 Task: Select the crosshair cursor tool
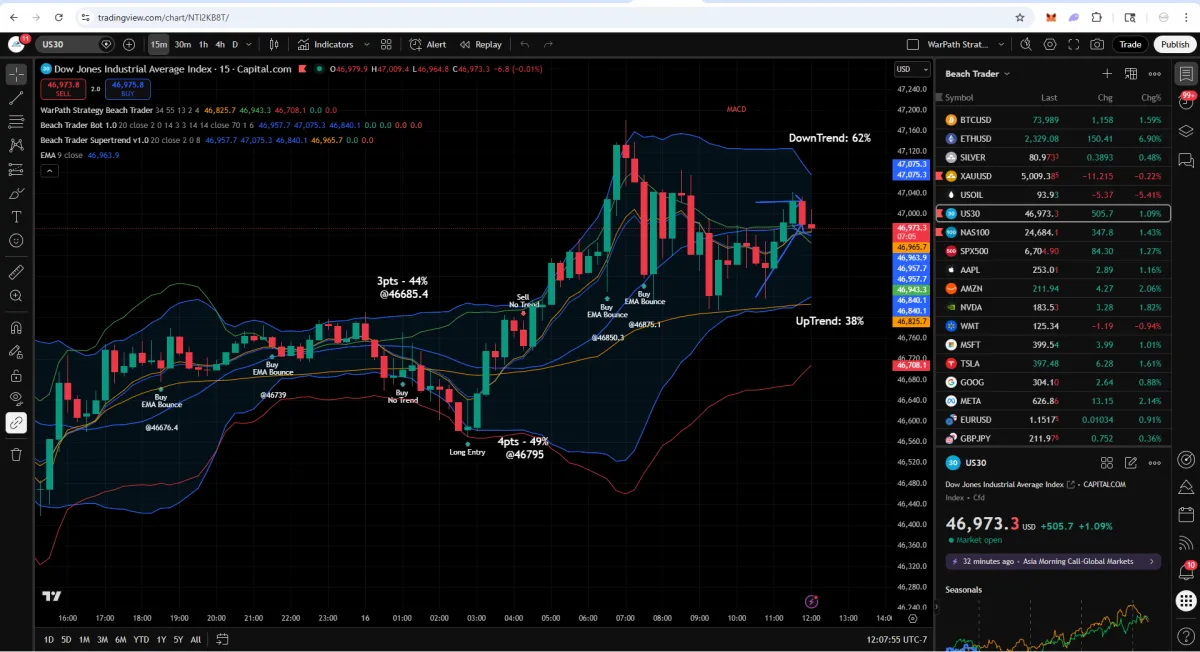pyautogui.click(x=16, y=75)
